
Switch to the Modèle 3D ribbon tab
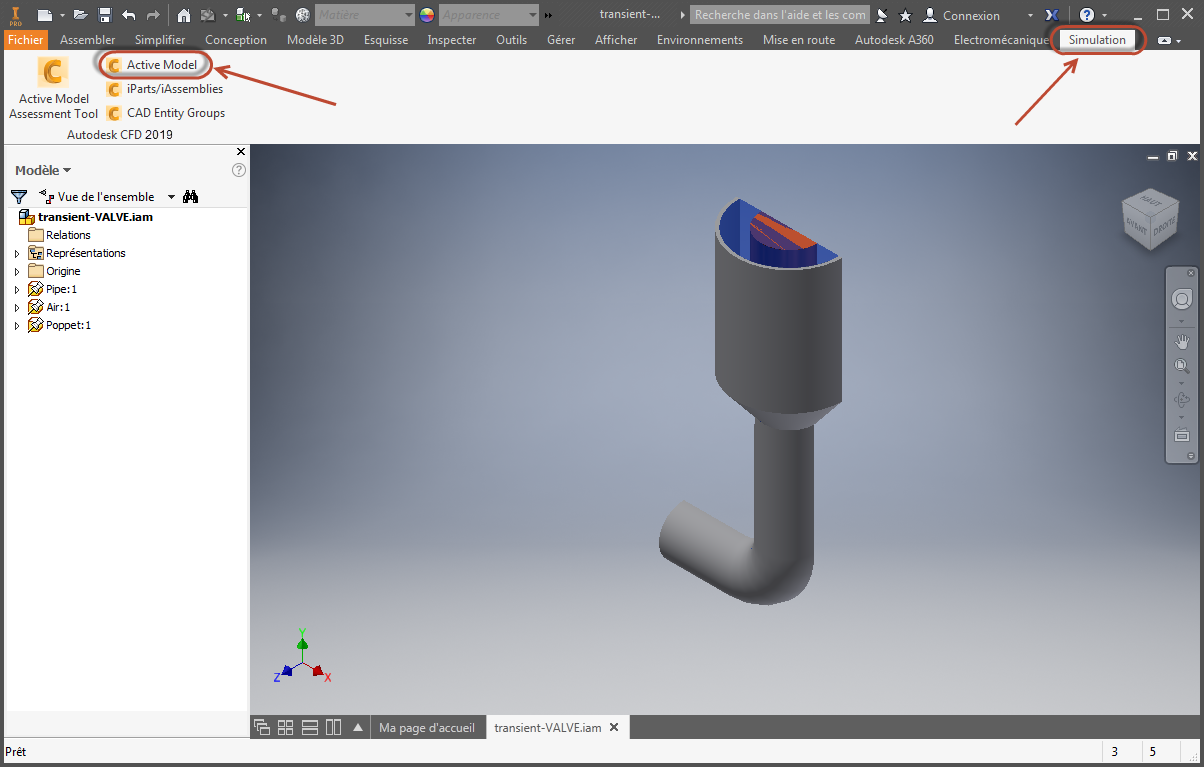pos(315,40)
